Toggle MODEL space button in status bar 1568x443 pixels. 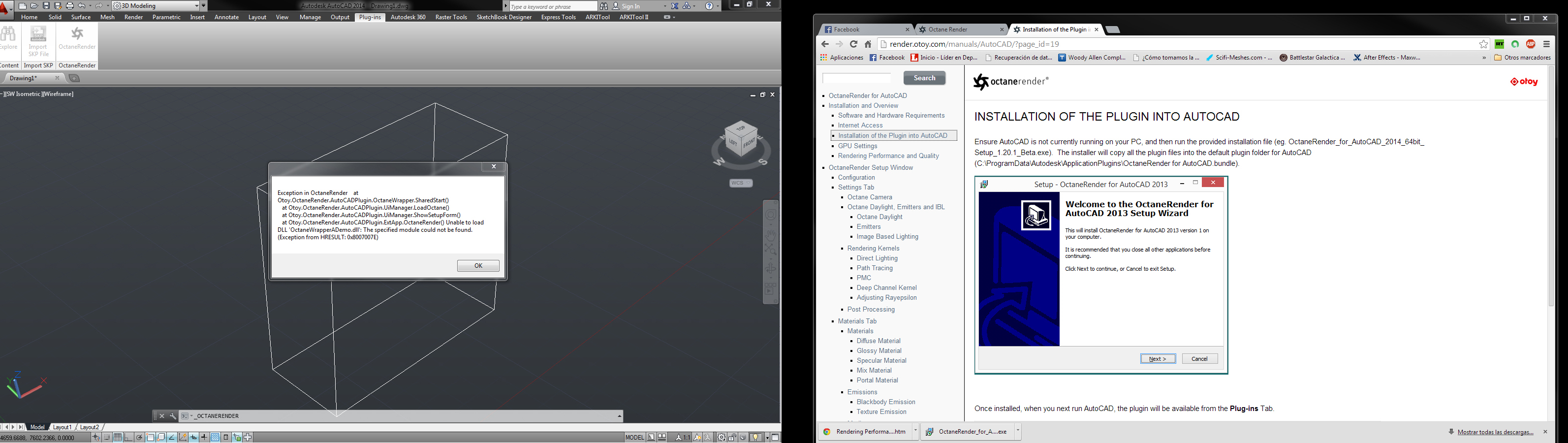point(634,437)
